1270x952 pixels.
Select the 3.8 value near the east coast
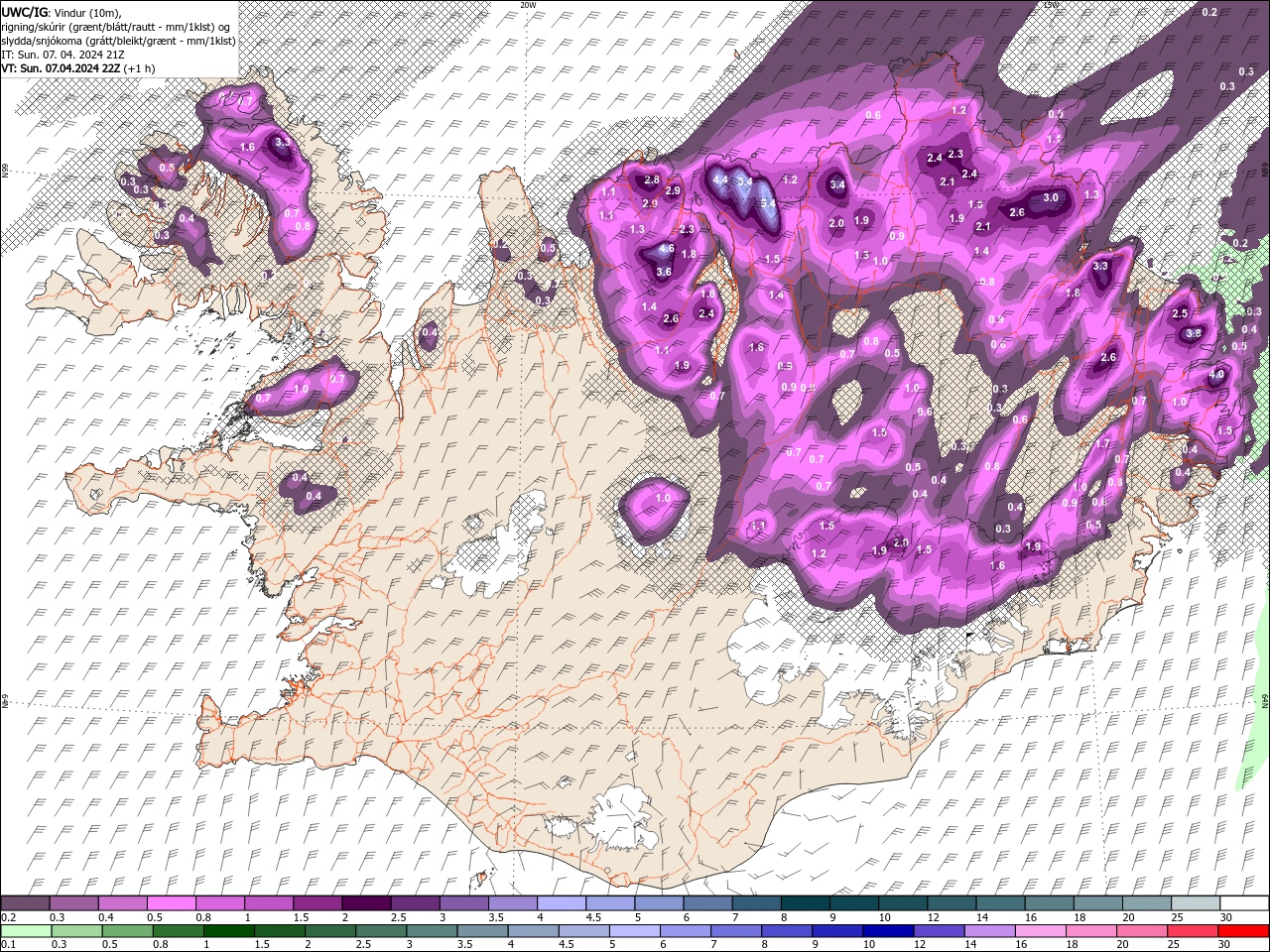[1194, 333]
